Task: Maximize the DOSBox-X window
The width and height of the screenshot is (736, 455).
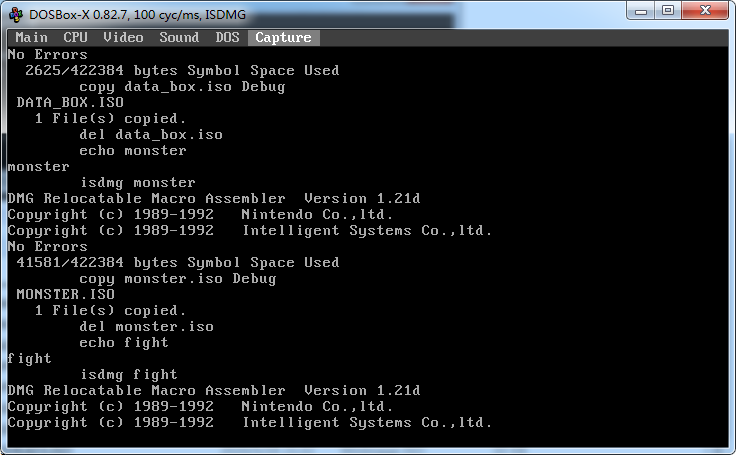Action: [668, 10]
